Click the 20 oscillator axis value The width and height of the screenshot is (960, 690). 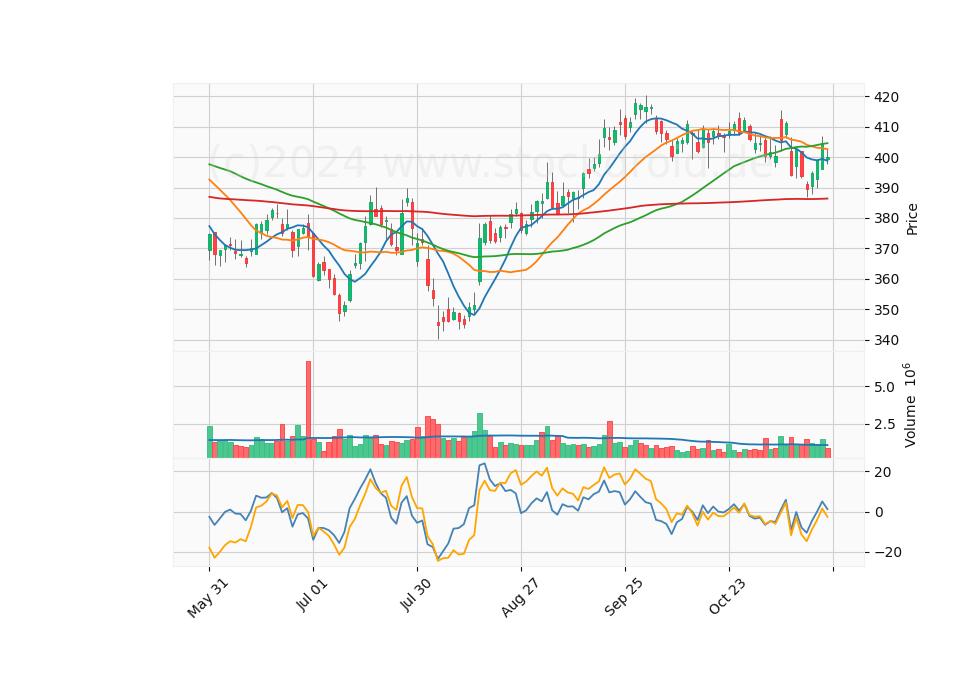883,472
